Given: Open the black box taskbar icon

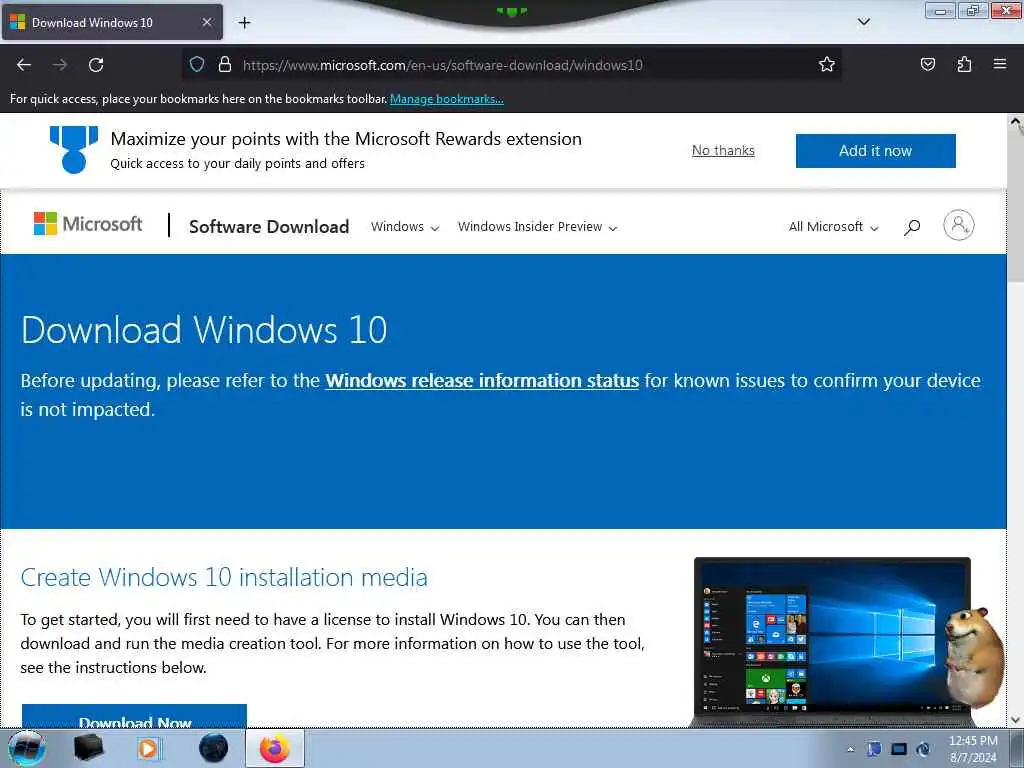Looking at the screenshot, I should pos(88,748).
